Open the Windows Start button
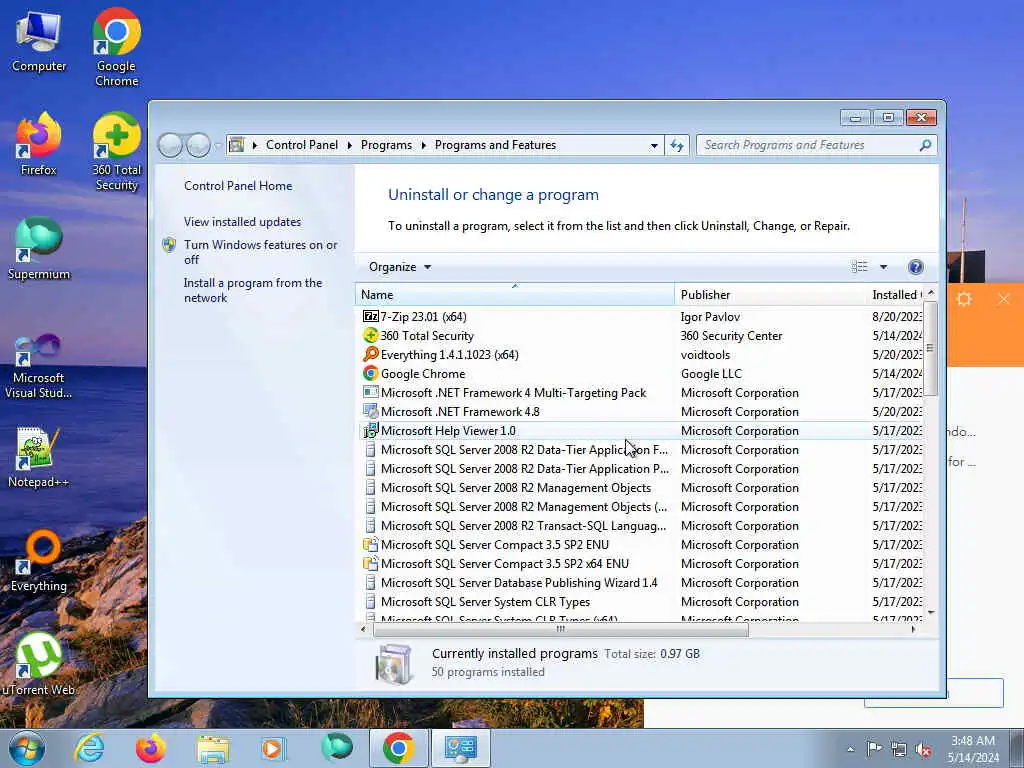This screenshot has height=768, width=1024. tap(26, 748)
